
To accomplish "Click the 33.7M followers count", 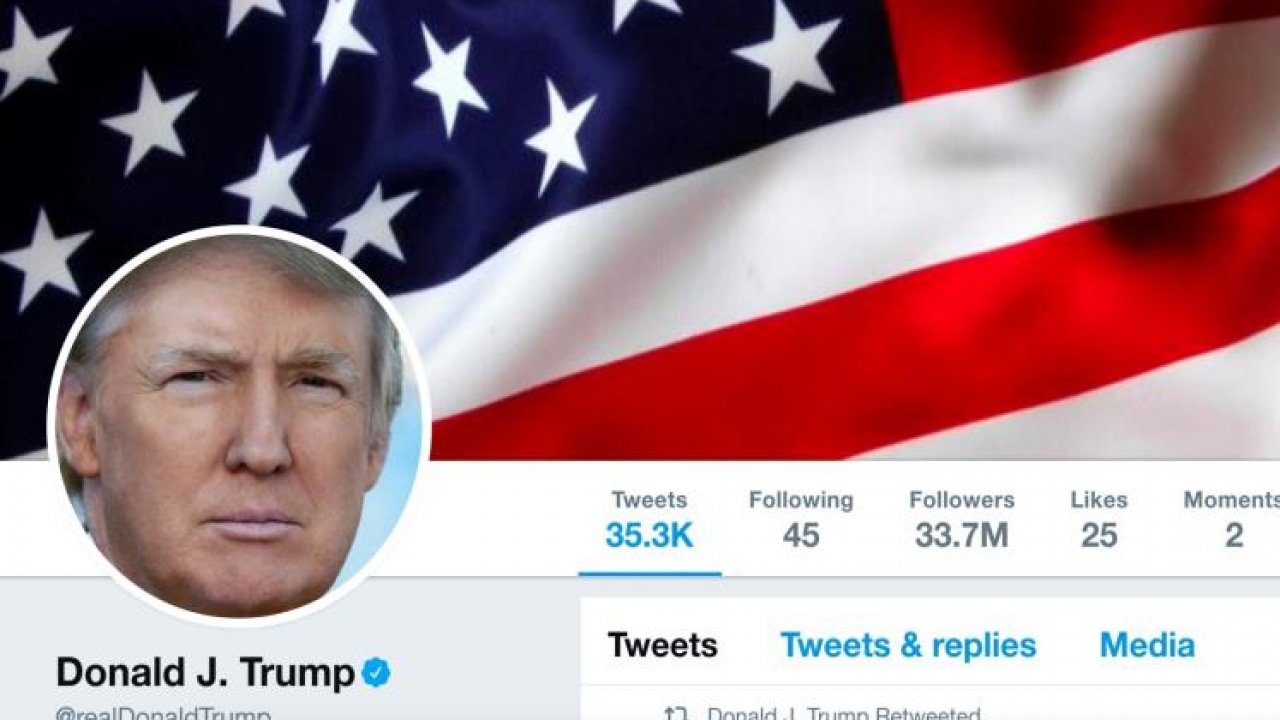I will 962,536.
